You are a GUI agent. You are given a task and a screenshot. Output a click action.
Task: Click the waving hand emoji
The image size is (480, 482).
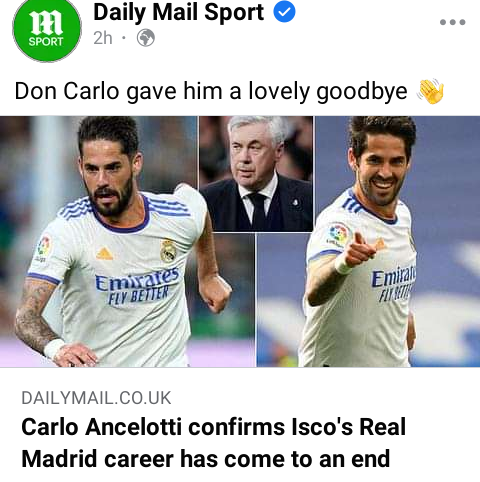431,91
